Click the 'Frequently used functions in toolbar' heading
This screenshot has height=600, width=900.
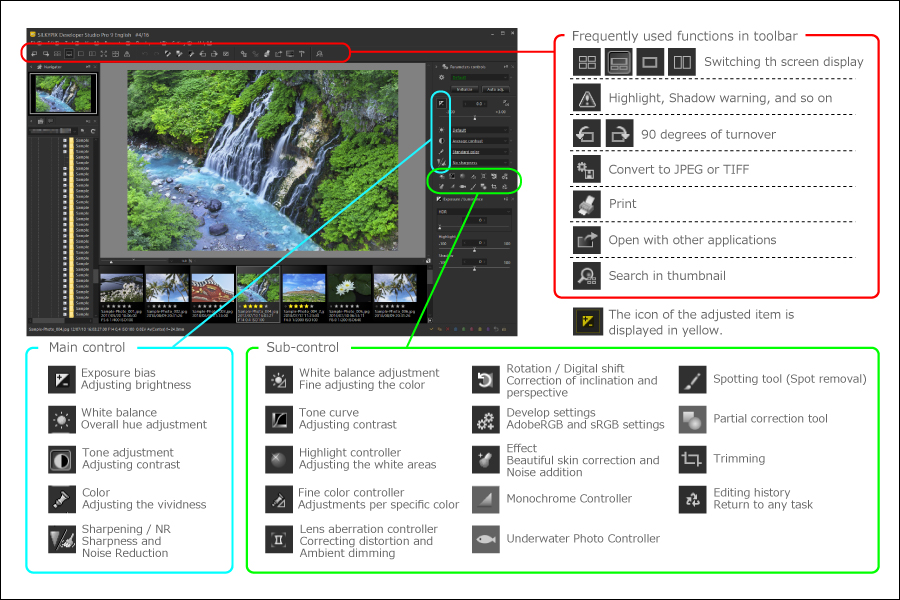pos(684,36)
